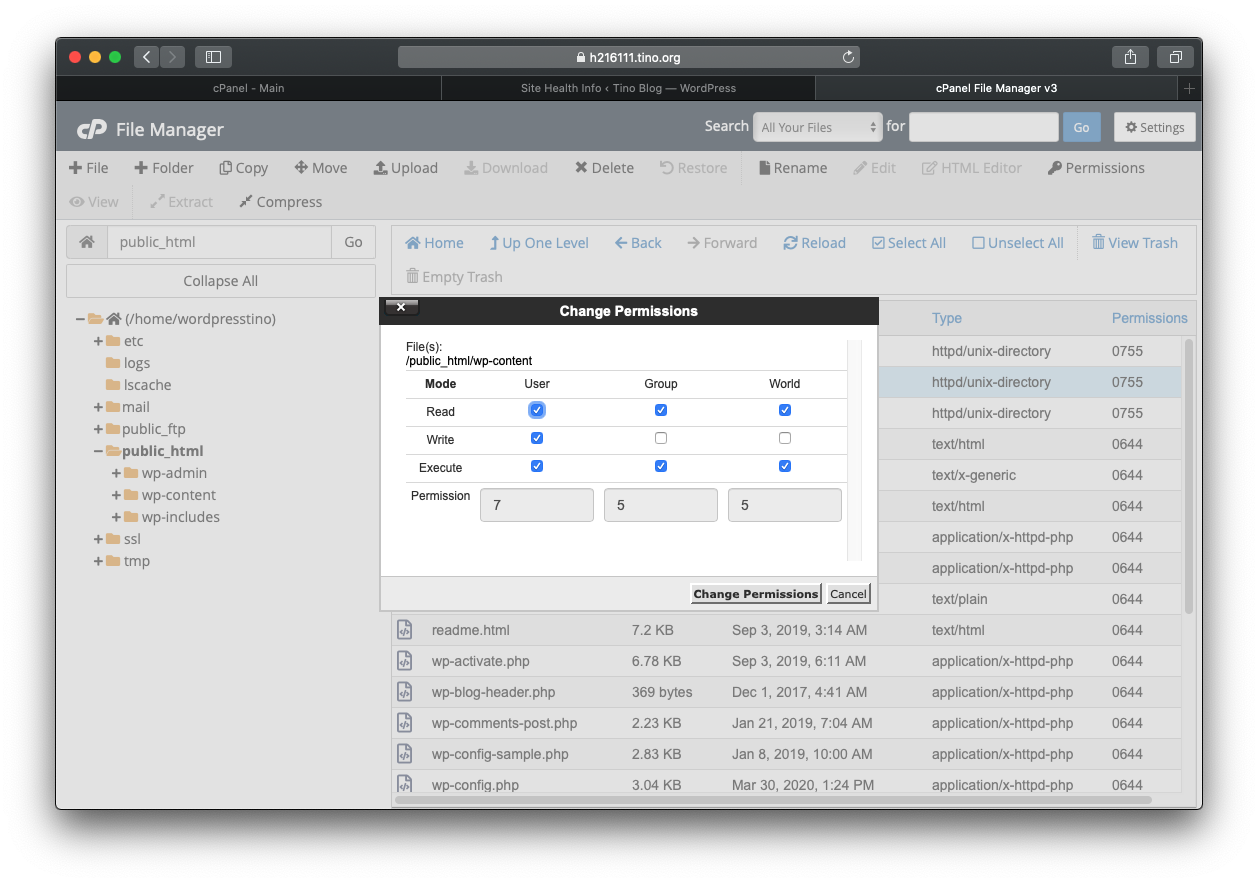The width and height of the screenshot is (1258, 883).
Task: Click the Empty Trash item
Action: pyautogui.click(x=454, y=277)
